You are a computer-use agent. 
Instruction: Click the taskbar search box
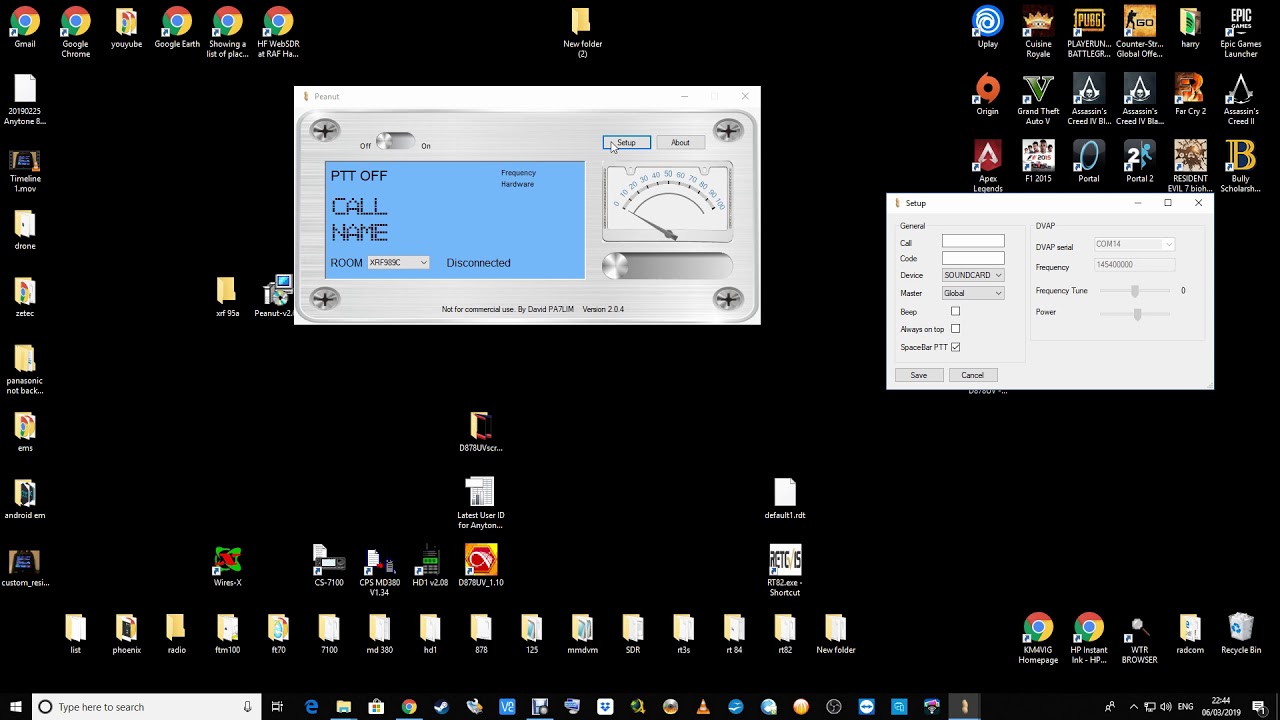[x=146, y=707]
